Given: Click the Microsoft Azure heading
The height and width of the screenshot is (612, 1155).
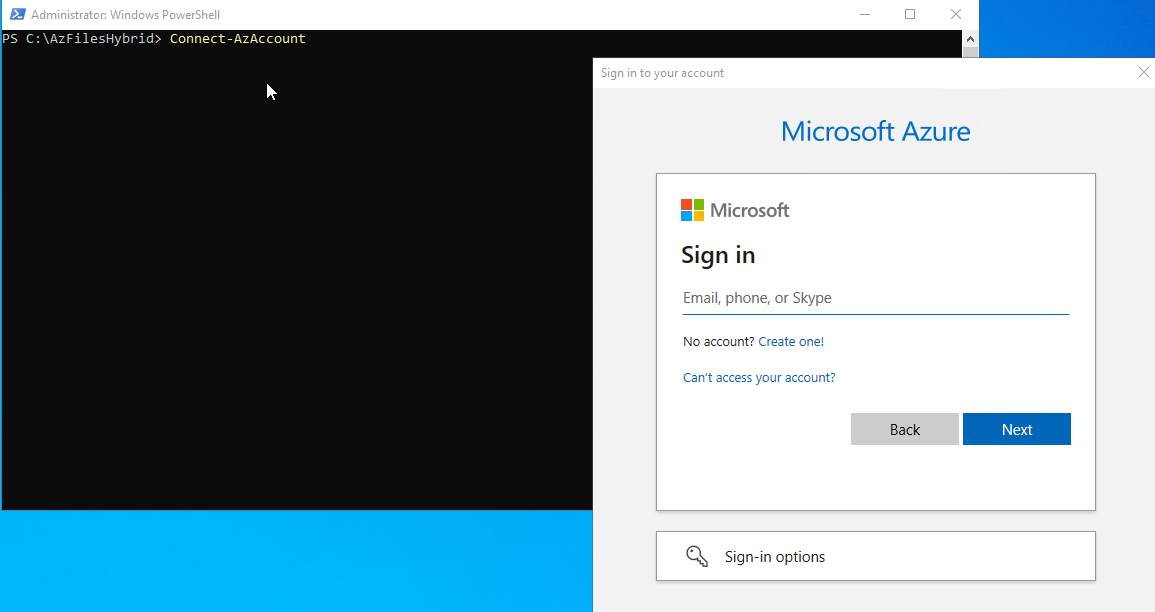Looking at the screenshot, I should pyautogui.click(x=875, y=131).
